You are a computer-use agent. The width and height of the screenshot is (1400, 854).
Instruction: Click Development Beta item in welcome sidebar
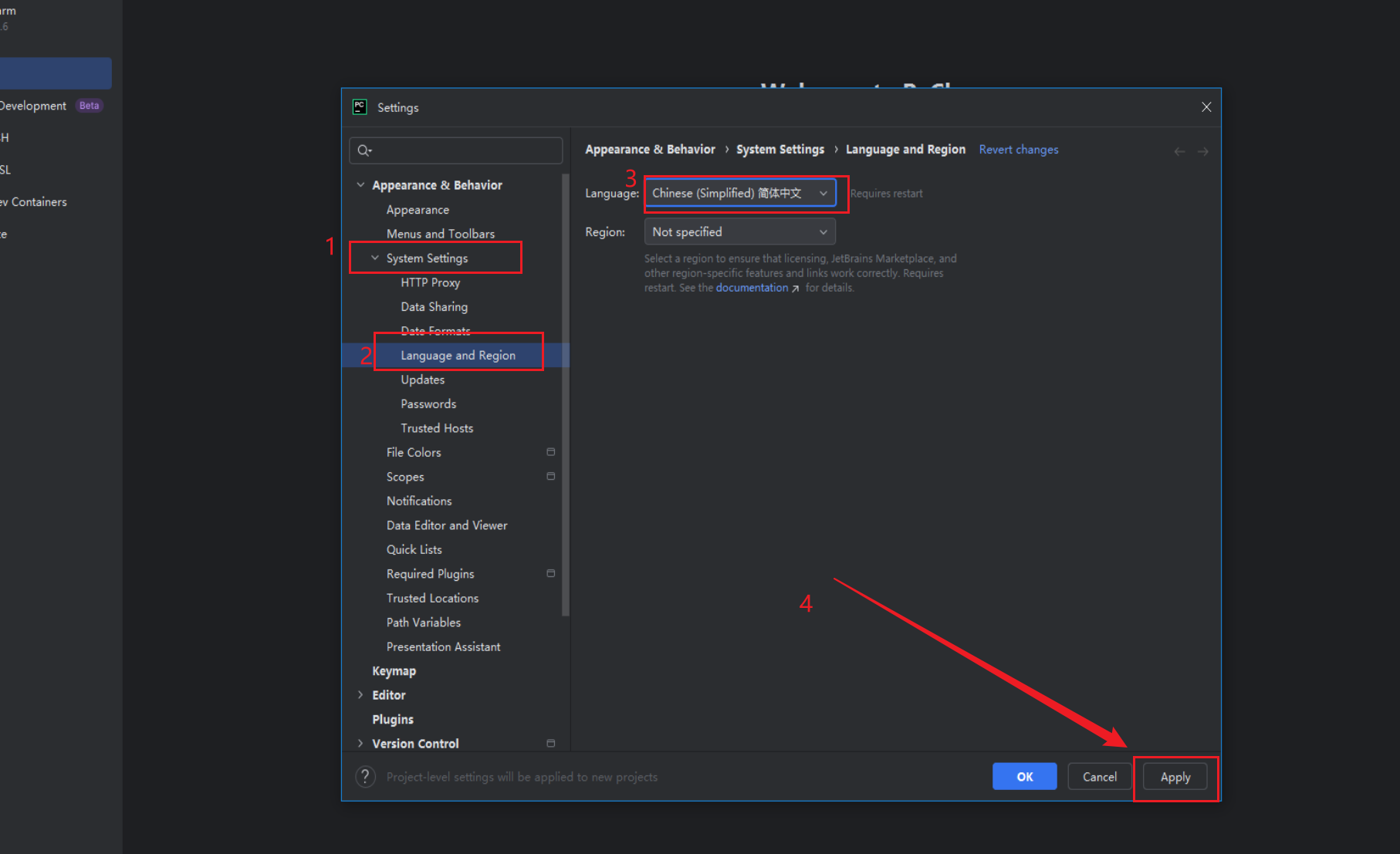coord(51,106)
